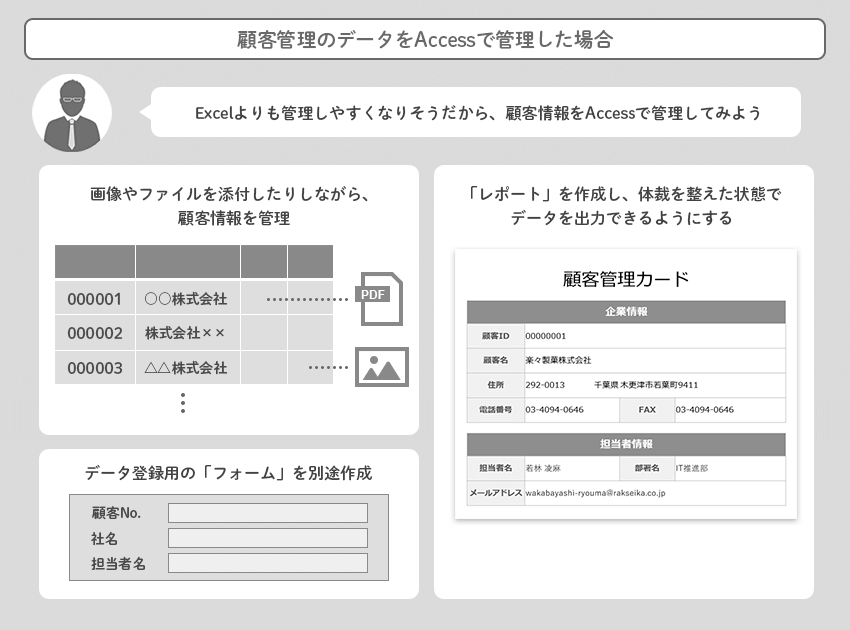Click the 企業情報 section header

pyautogui.click(x=626, y=312)
